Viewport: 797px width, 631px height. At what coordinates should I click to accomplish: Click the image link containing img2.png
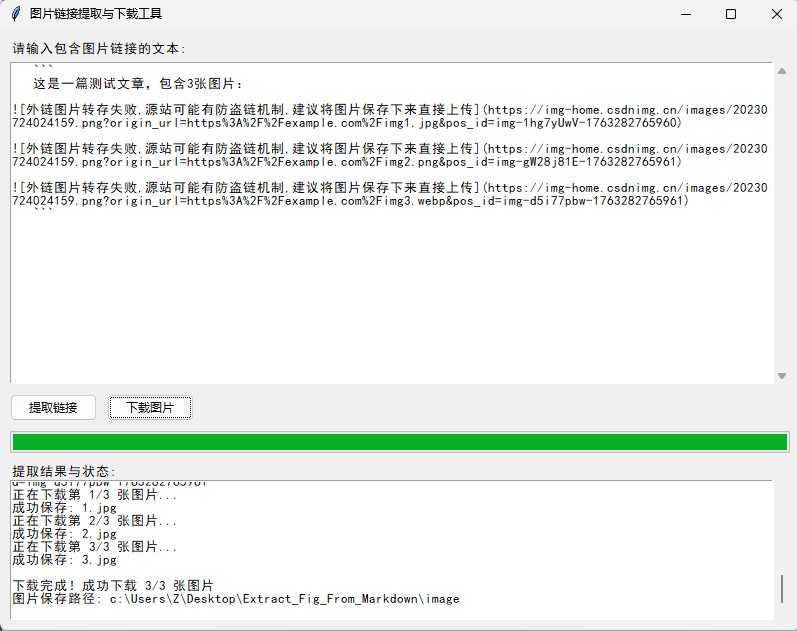[389, 155]
